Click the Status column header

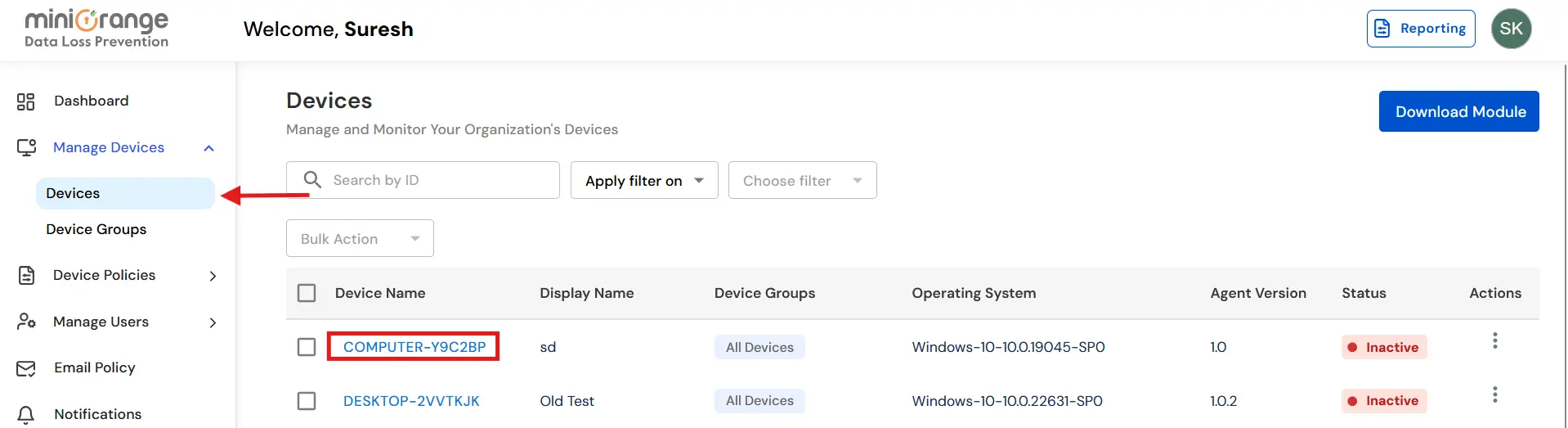coord(1364,293)
